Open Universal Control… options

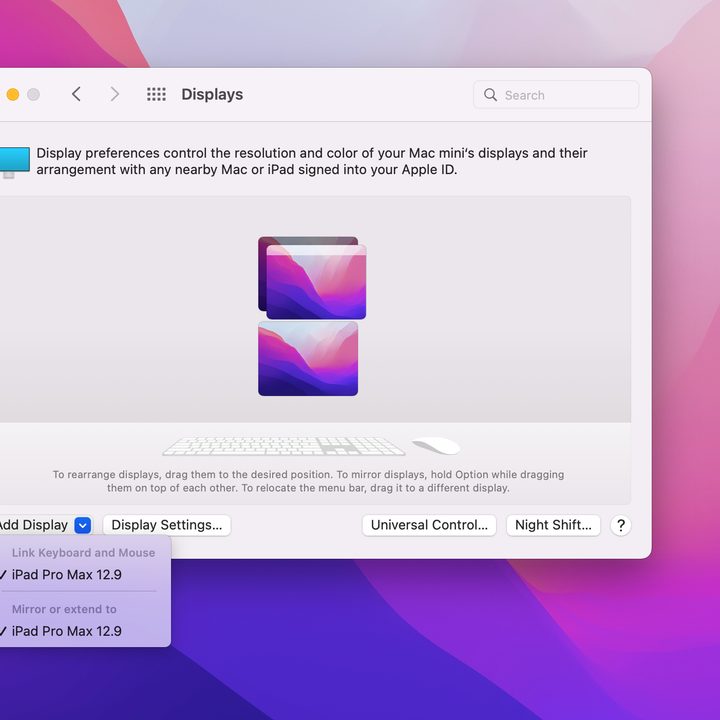point(429,525)
